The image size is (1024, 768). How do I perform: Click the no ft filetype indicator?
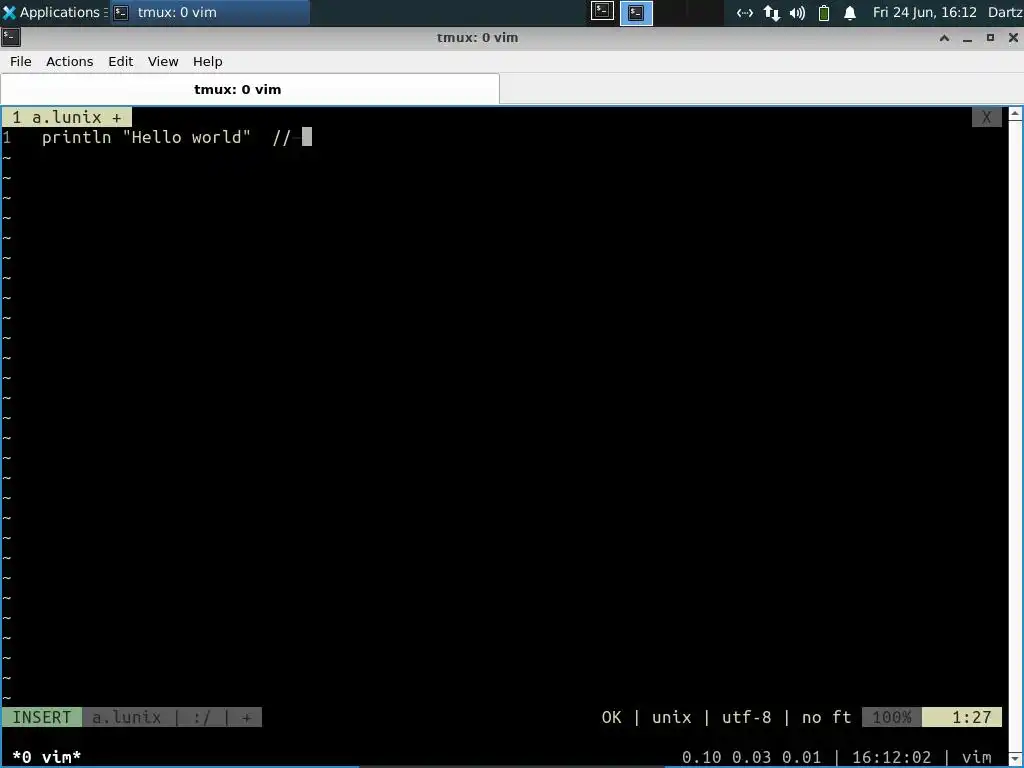click(x=827, y=717)
